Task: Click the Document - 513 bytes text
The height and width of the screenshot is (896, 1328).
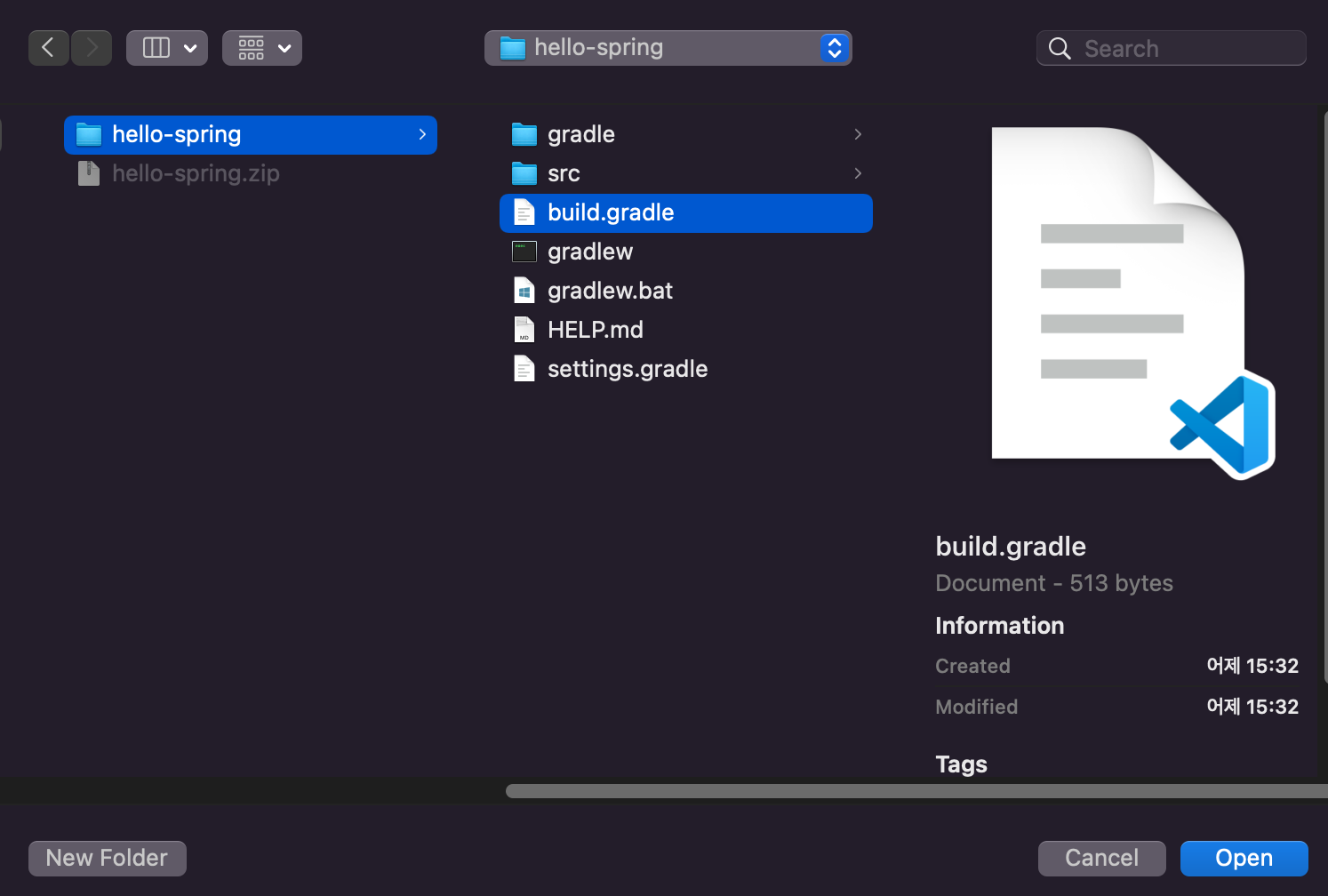Action: coord(1054,583)
